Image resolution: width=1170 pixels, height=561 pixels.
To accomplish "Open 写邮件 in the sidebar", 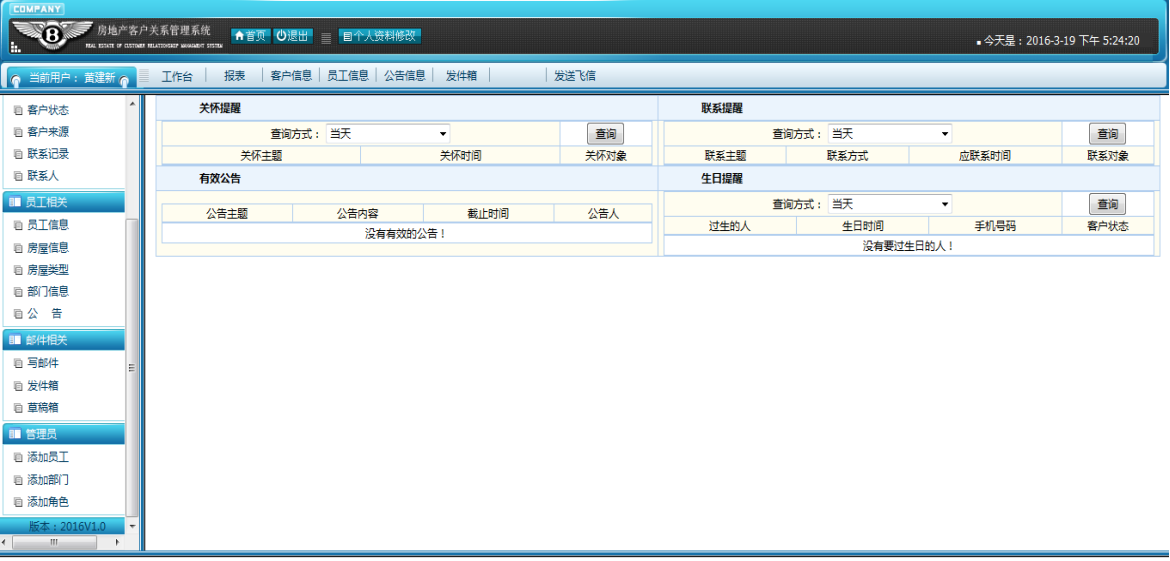I will coord(42,363).
